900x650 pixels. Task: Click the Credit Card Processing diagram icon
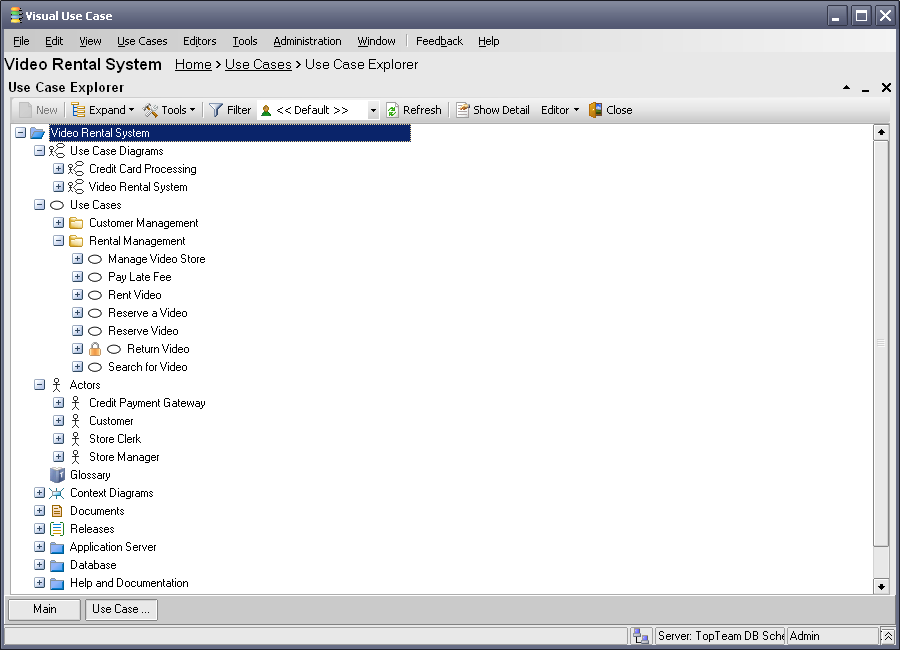click(76, 169)
